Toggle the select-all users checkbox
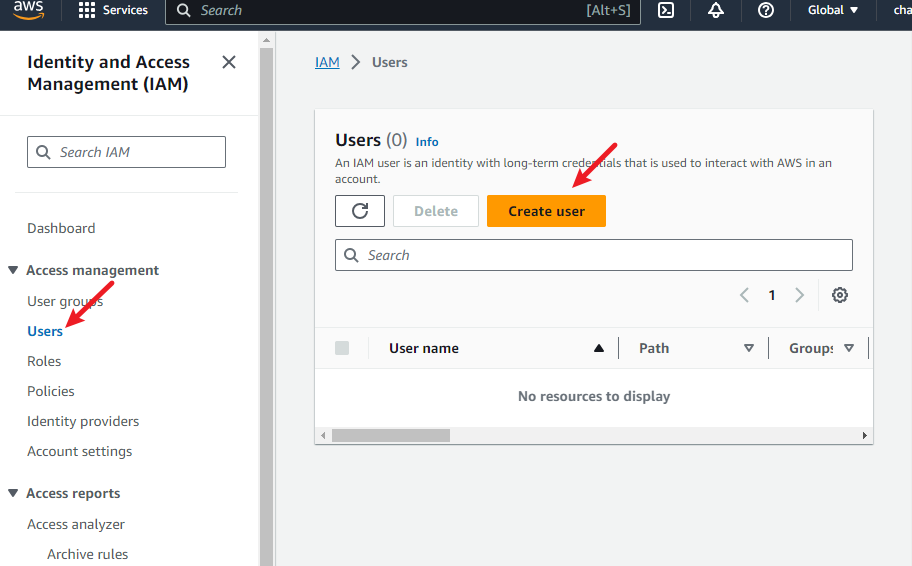Viewport: 912px width, 566px height. coord(342,348)
